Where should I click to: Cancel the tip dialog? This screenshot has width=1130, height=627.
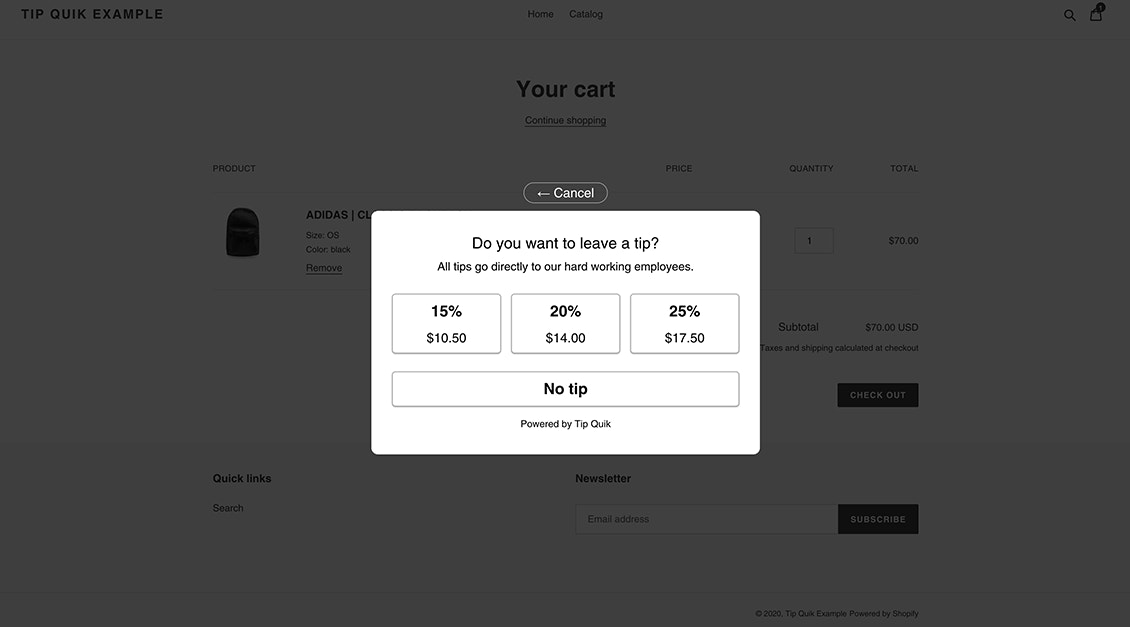click(x=565, y=193)
